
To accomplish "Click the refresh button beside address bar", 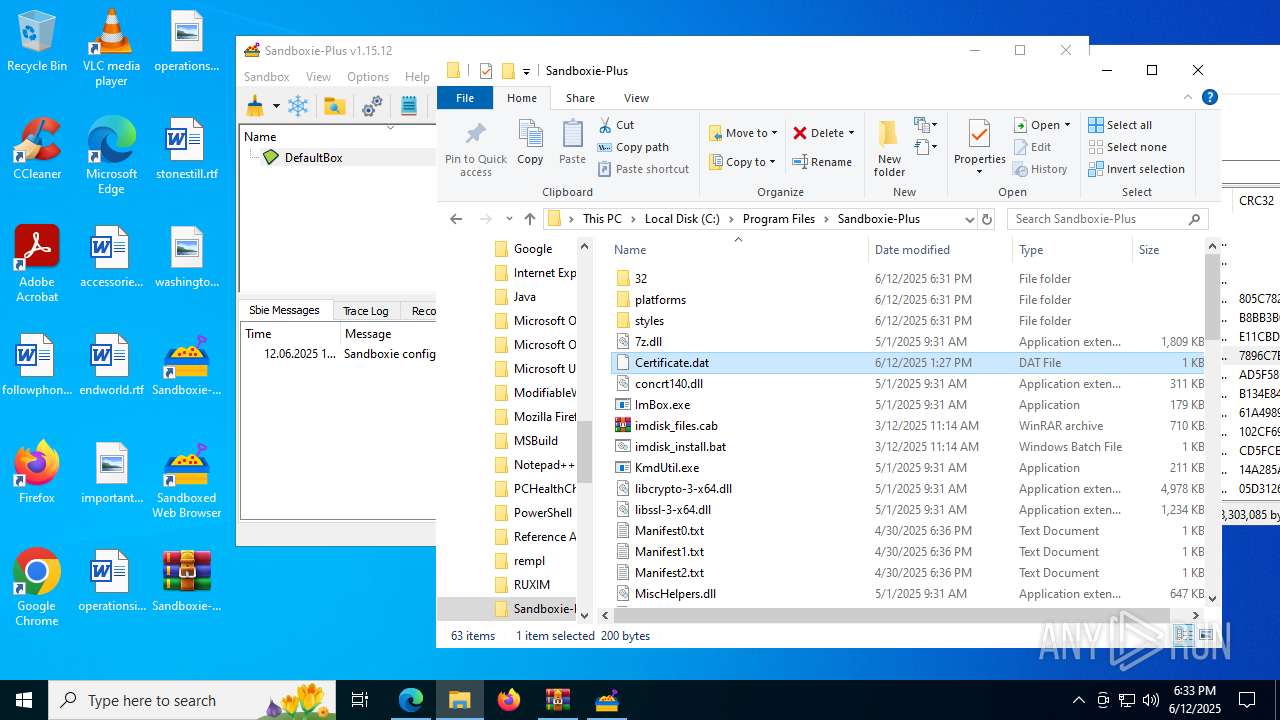I will pos(987,219).
